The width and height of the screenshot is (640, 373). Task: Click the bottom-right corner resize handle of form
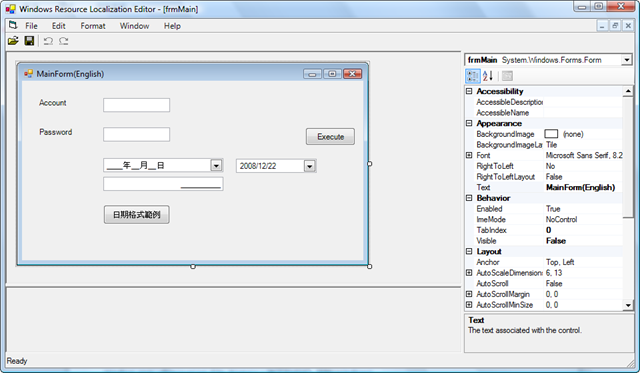[x=369, y=266]
